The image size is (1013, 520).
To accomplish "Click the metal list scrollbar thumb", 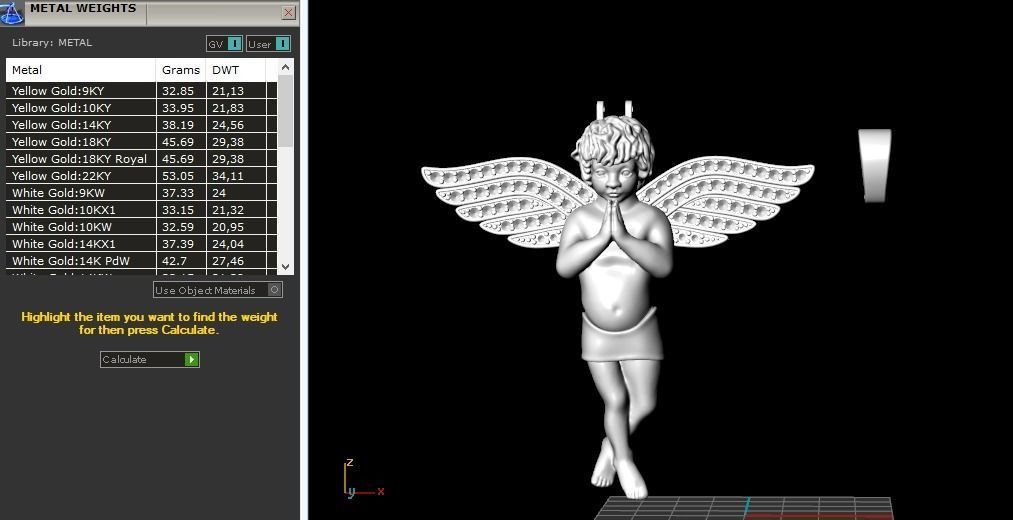I will tap(286, 110).
